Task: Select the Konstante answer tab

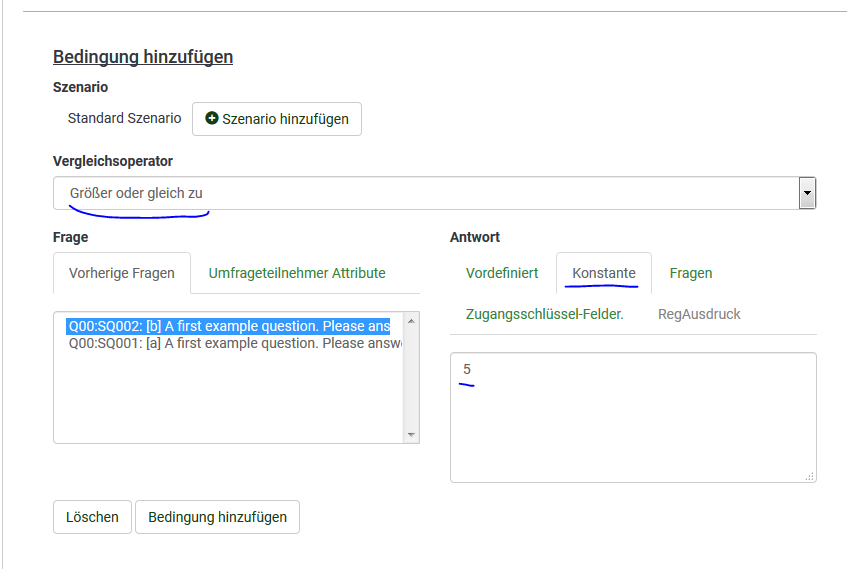Action: click(x=603, y=273)
